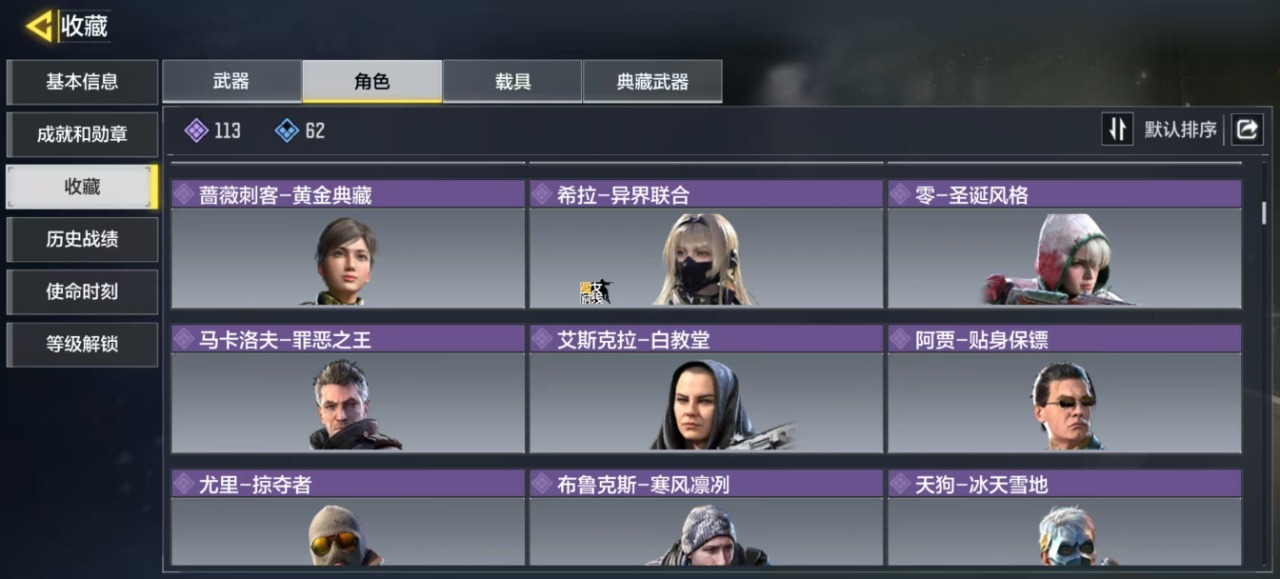
Task: Open the 使命时刻 section
Action: [x=82, y=291]
